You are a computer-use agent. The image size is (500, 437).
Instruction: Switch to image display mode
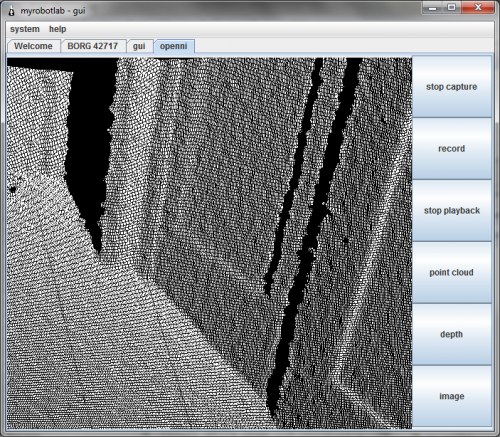(451, 396)
